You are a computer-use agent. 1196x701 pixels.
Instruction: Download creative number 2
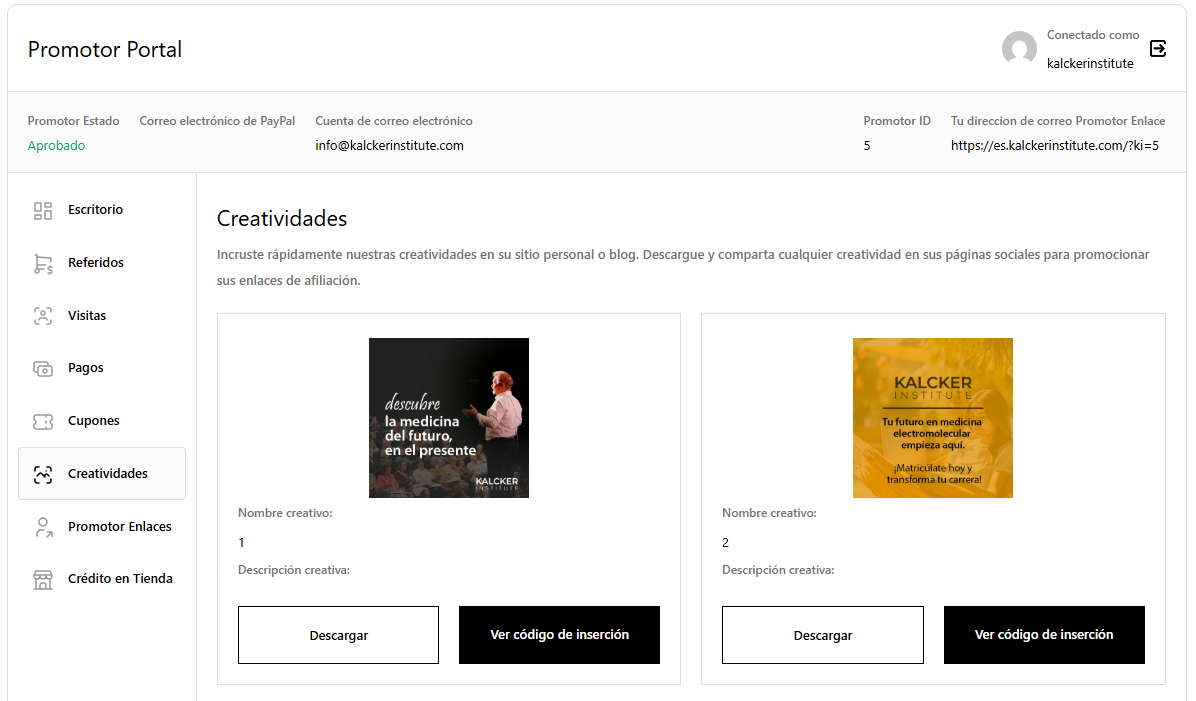822,635
